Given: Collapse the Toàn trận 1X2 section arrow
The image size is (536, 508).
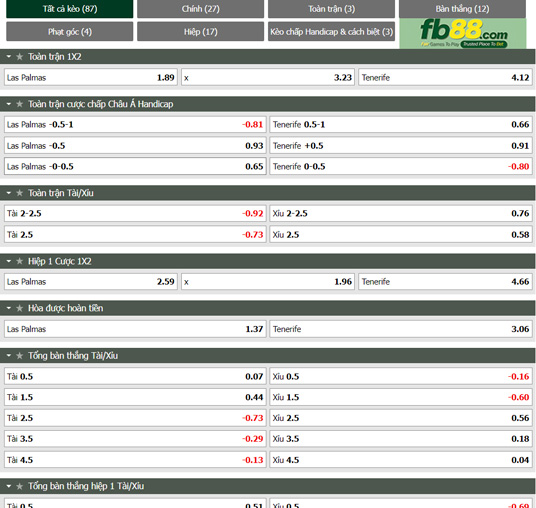Looking at the screenshot, I should coord(9,57).
